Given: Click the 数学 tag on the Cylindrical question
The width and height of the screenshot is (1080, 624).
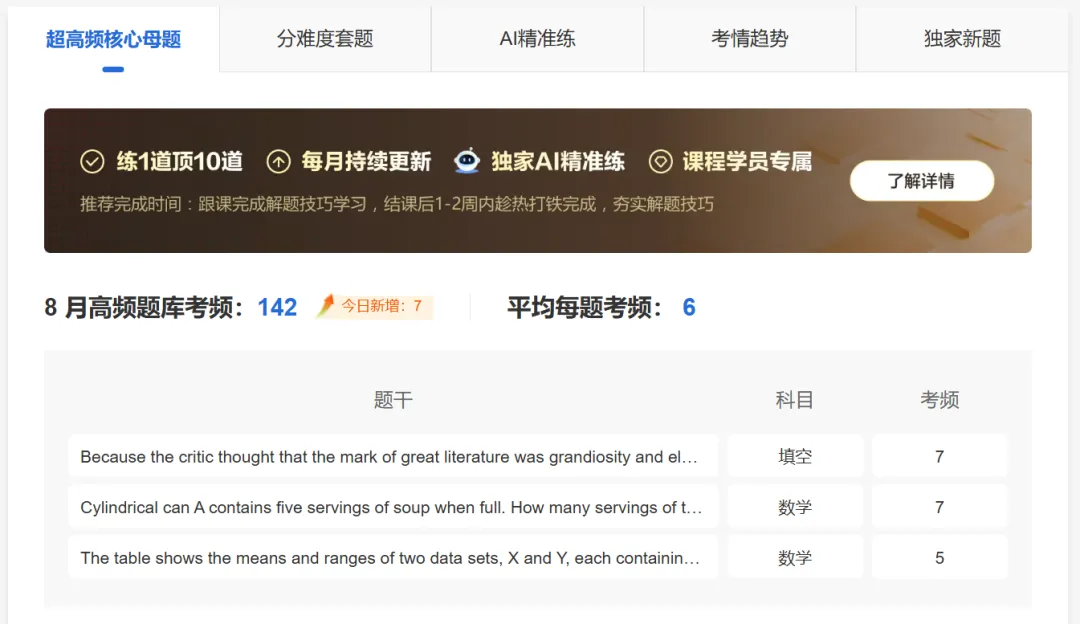Looking at the screenshot, I should (795, 506).
